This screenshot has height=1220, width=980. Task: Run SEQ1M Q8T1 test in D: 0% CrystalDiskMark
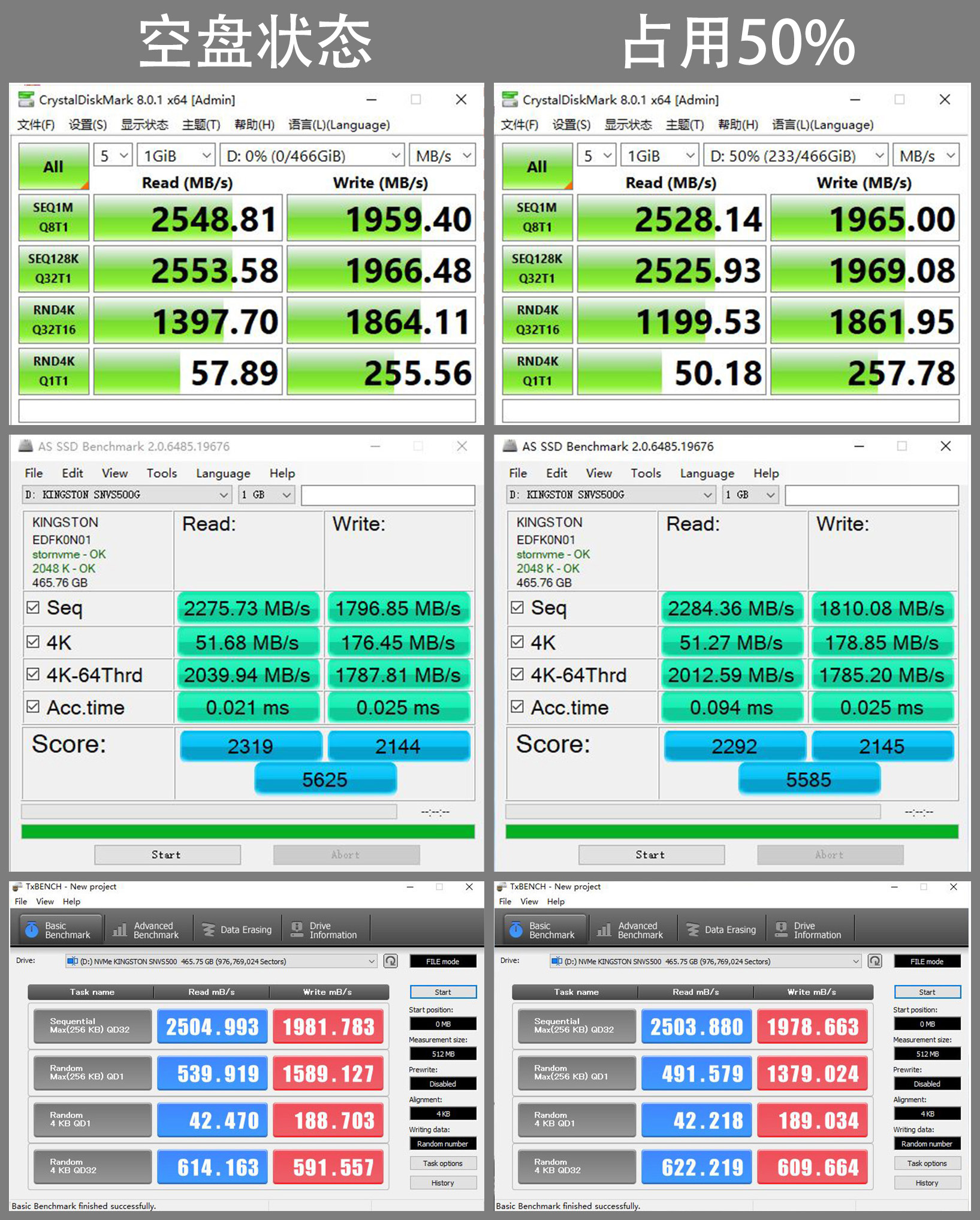[x=53, y=217]
